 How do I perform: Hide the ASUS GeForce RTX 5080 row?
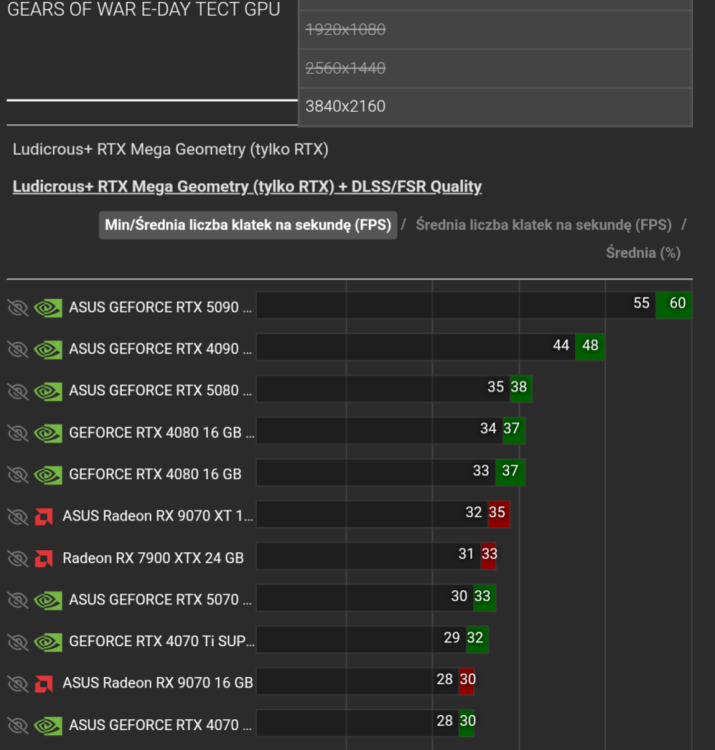(18, 391)
